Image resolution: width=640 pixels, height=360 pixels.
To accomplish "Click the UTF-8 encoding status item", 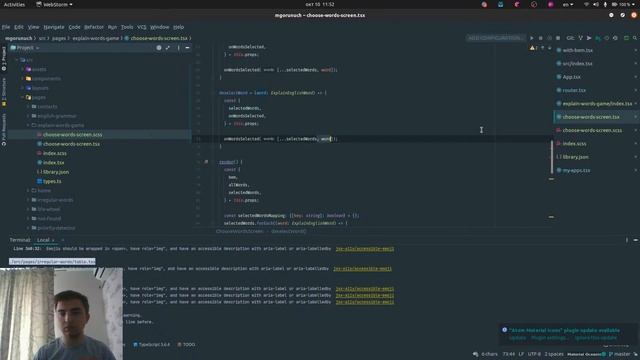I will [x=534, y=354].
